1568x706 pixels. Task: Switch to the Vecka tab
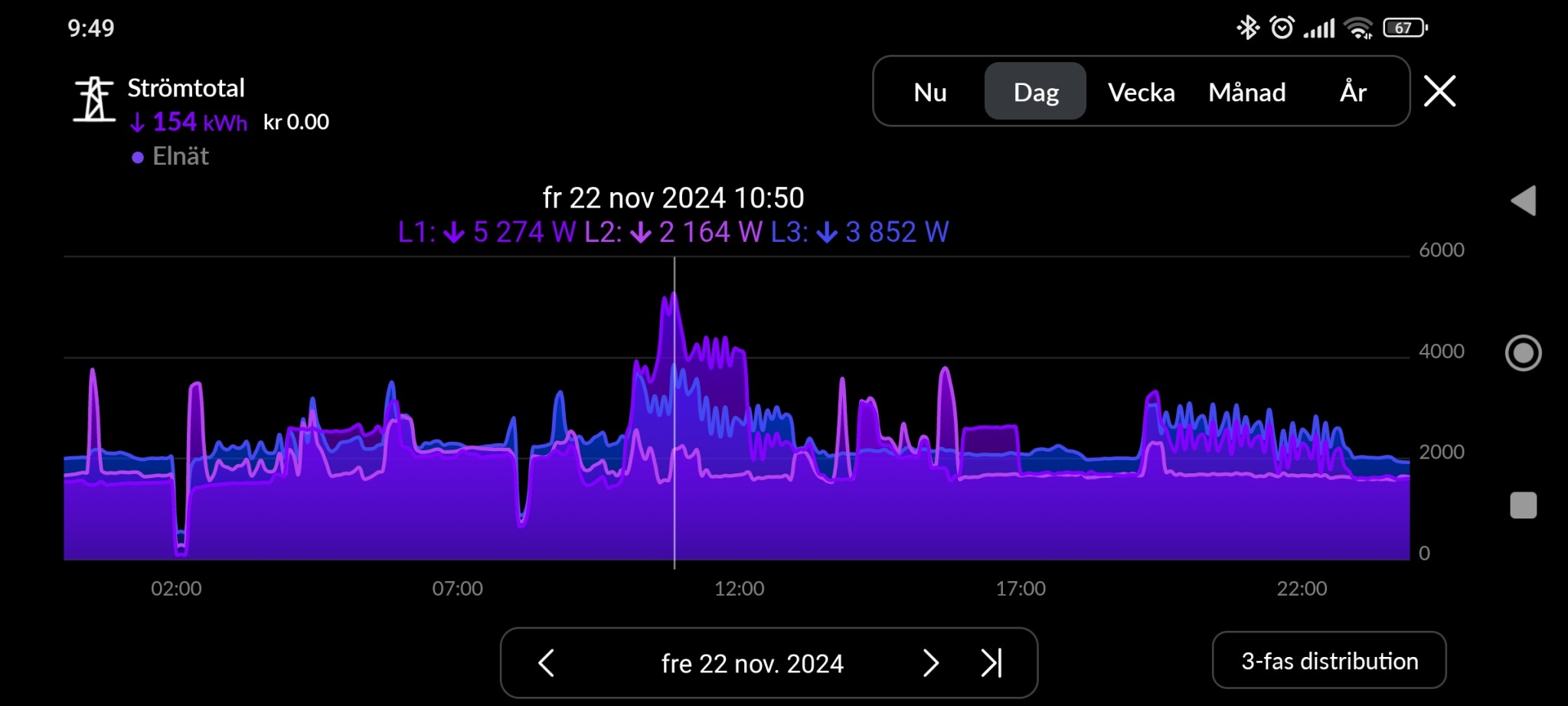tap(1141, 93)
